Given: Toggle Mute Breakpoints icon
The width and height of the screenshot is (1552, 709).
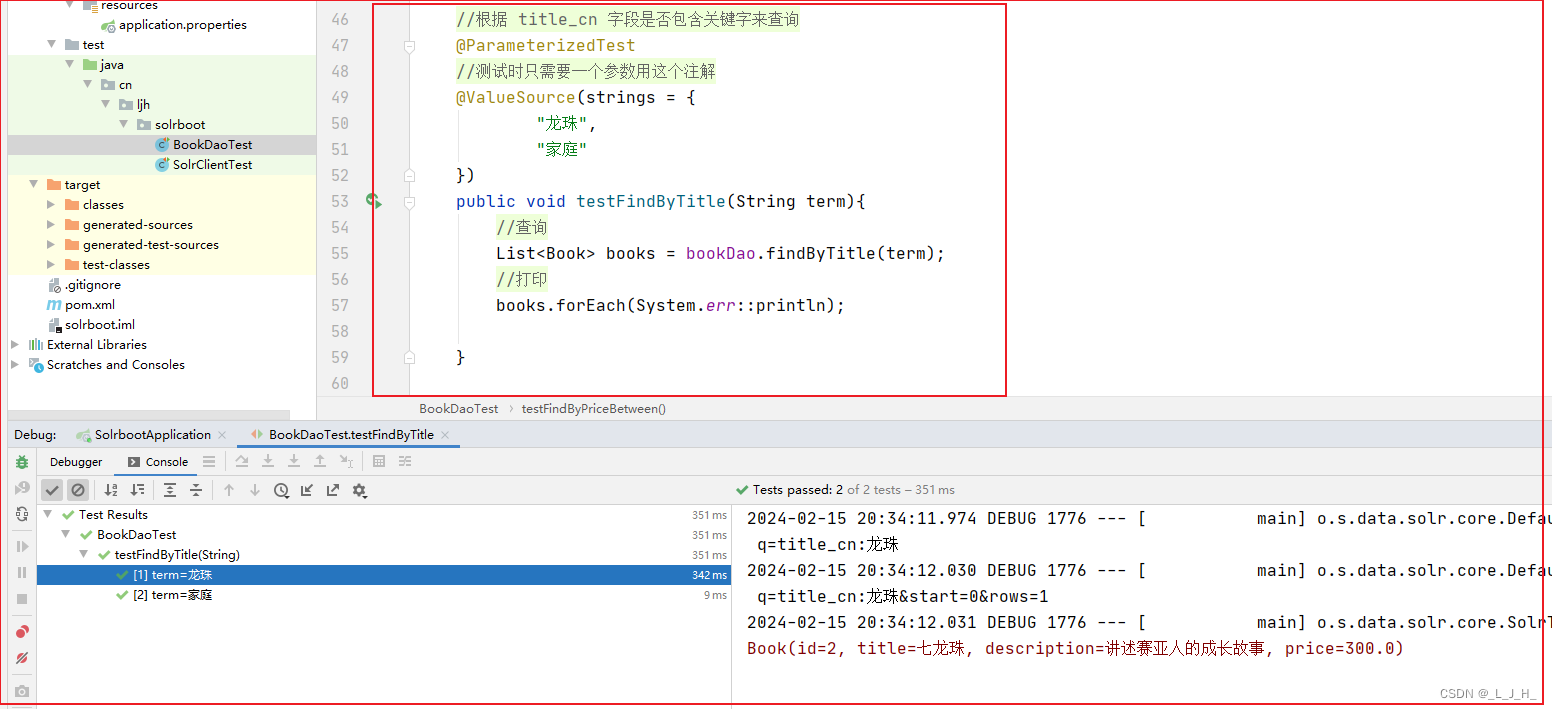Looking at the screenshot, I should [x=22, y=658].
